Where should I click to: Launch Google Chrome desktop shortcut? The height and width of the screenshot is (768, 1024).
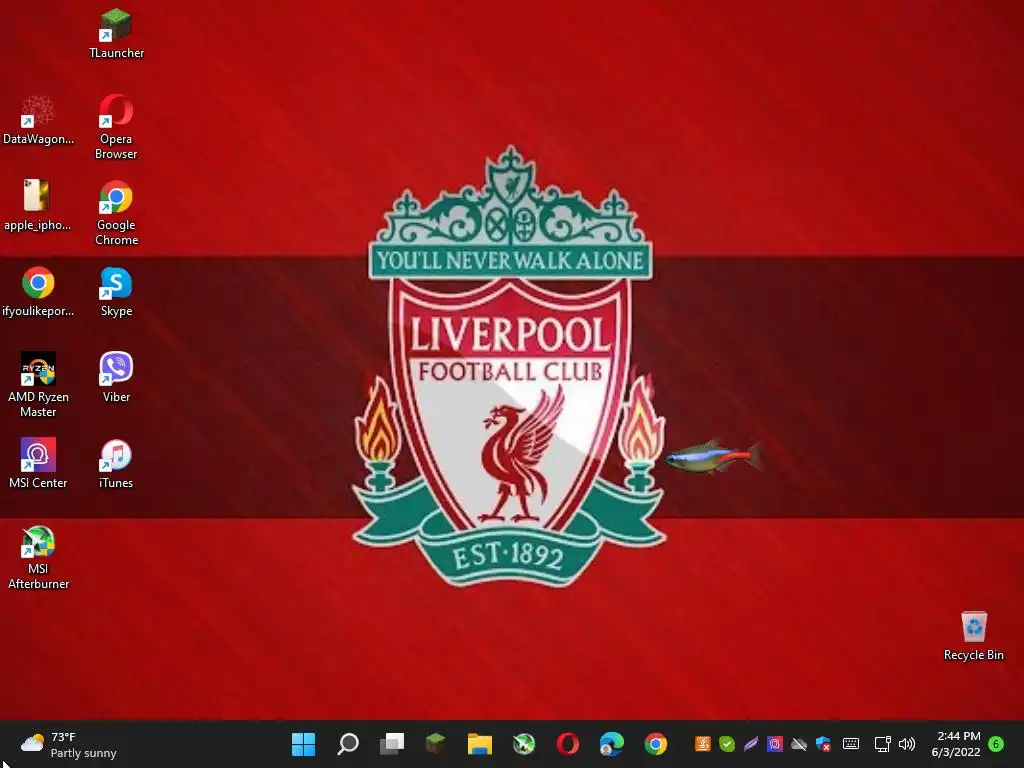click(116, 214)
